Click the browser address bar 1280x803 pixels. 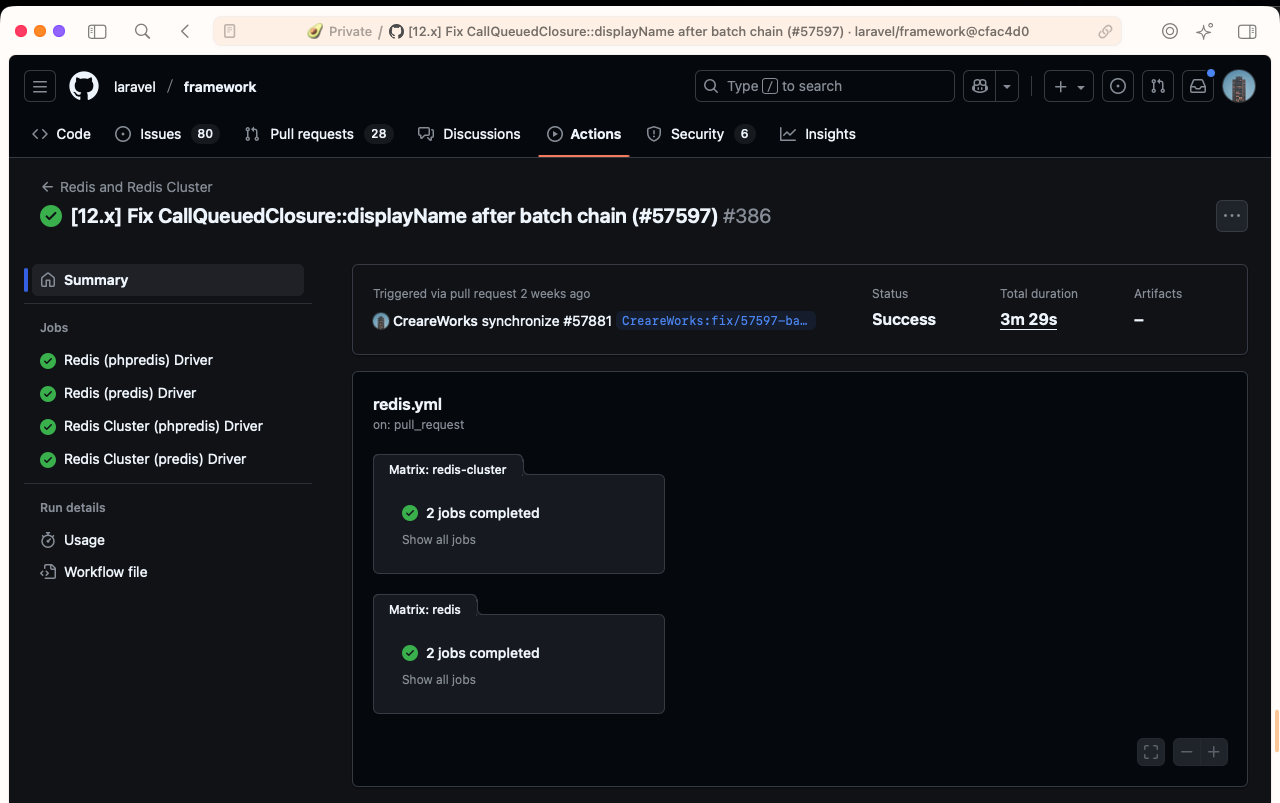click(667, 31)
